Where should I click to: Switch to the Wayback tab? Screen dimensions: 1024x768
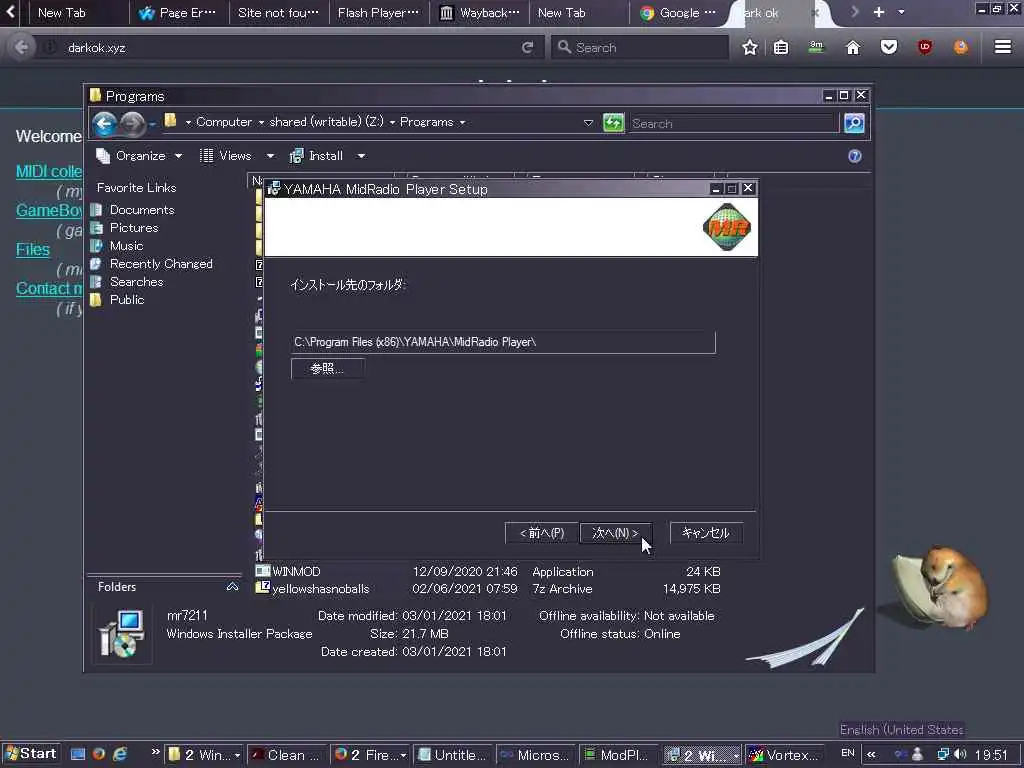(480, 13)
